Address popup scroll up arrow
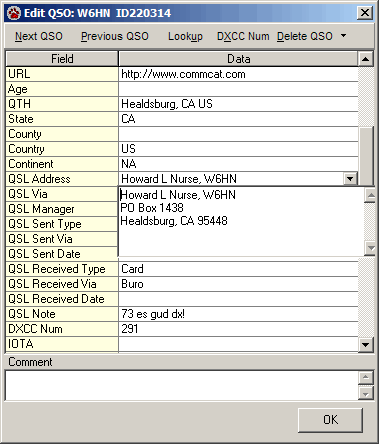Viewport: 379px width, 444px height. (370, 195)
